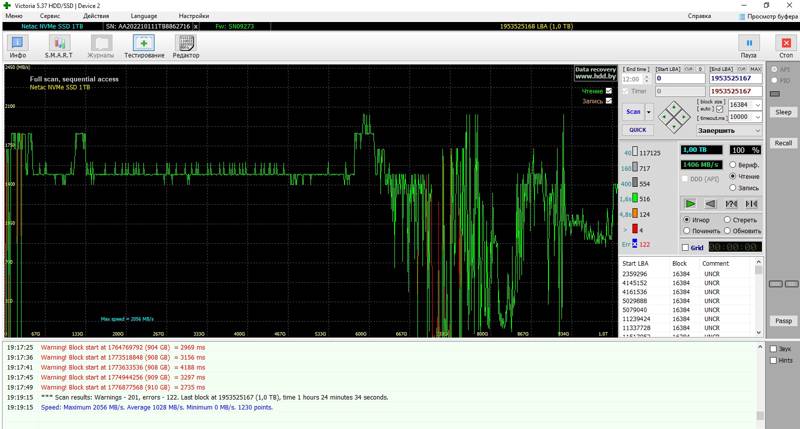The image size is (800, 429).
Task: Click the green play forward scan icon
Action: (x=689, y=203)
